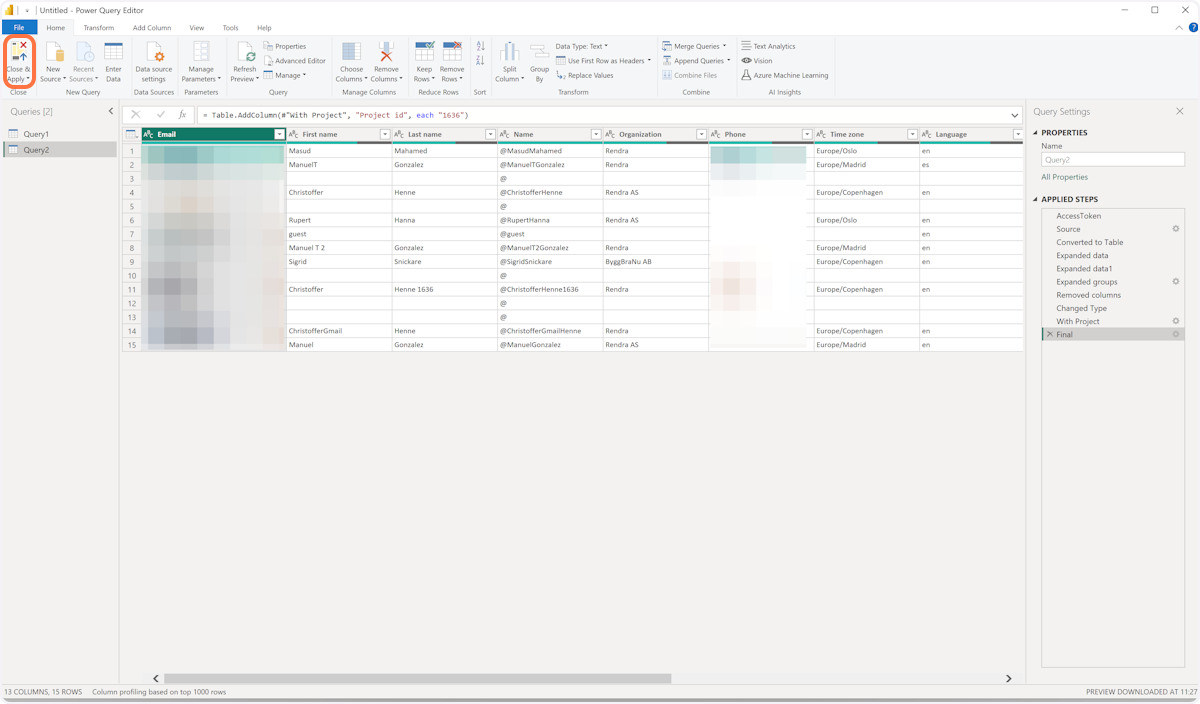Select Query2 in Queries pane
The image size is (1200, 704).
60,150
